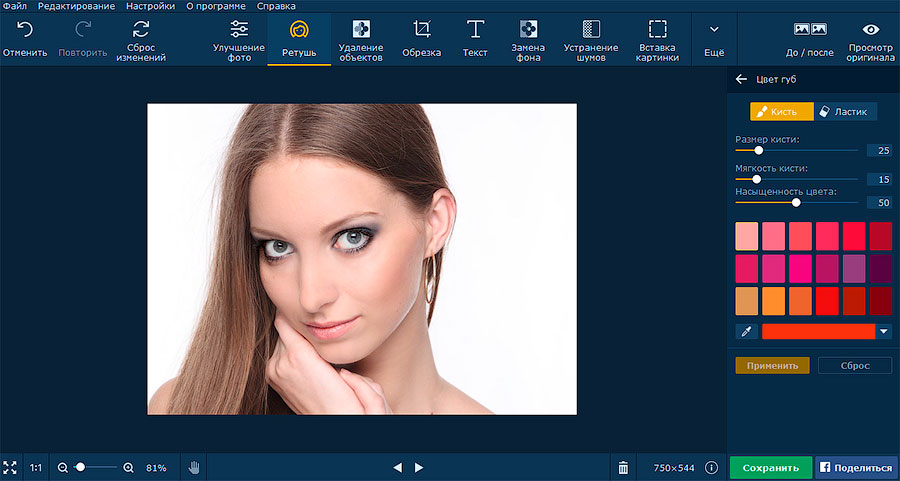Click the fit-to-screen fullscreen icon
Screen dimensions: 900x481
(x=10, y=467)
